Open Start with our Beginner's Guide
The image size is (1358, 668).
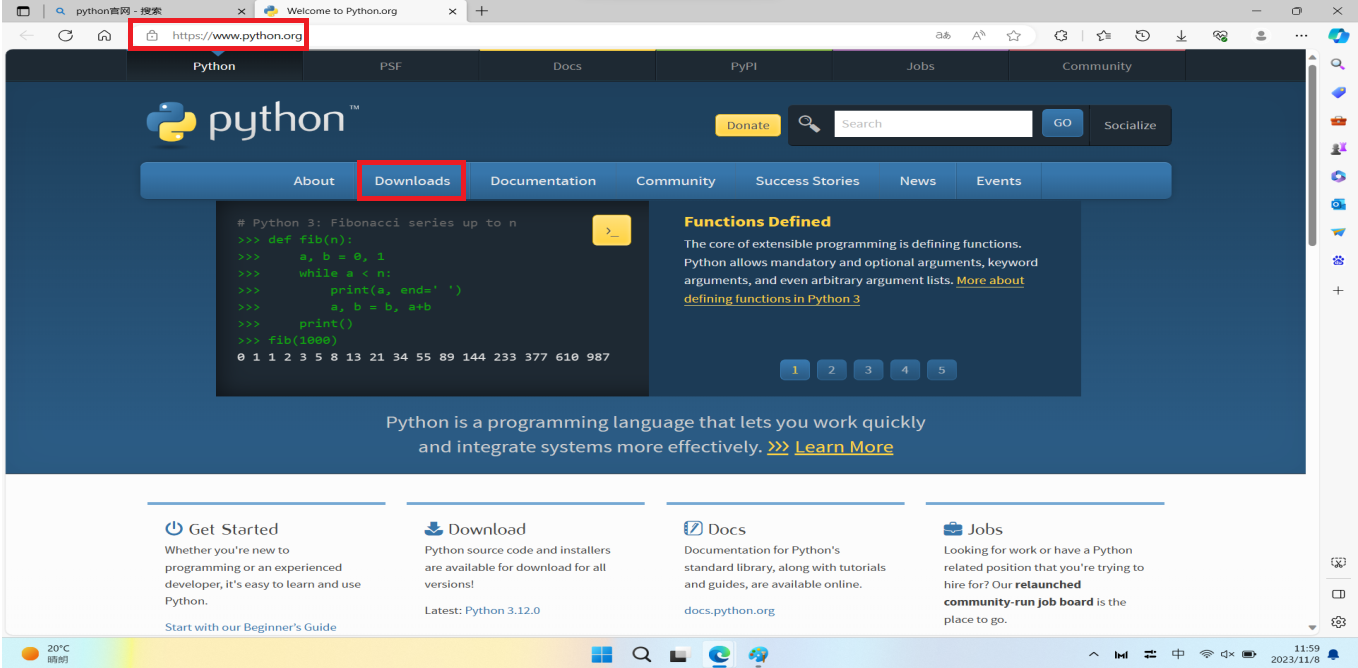click(250, 627)
